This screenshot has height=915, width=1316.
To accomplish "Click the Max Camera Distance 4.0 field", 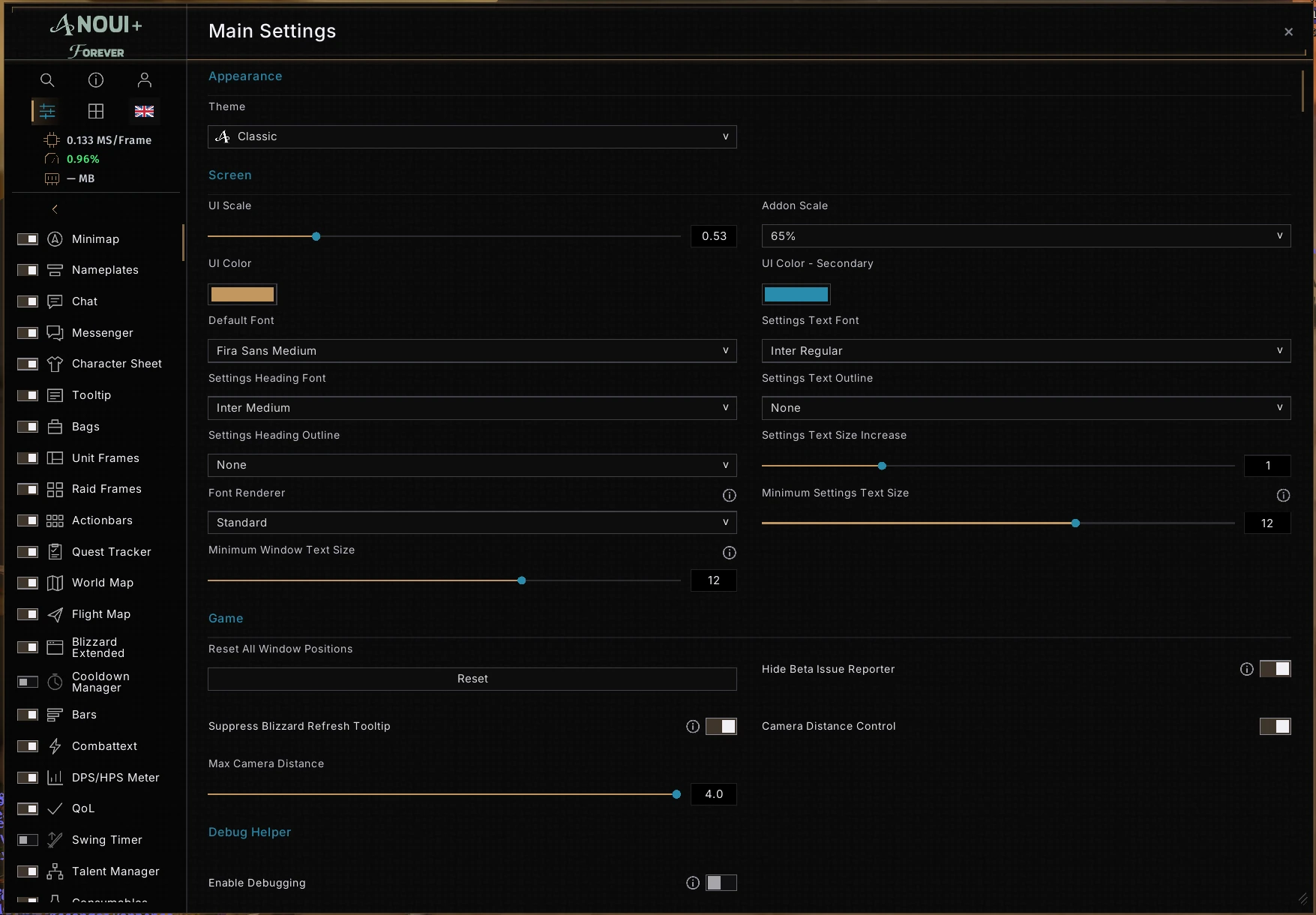I will point(714,794).
